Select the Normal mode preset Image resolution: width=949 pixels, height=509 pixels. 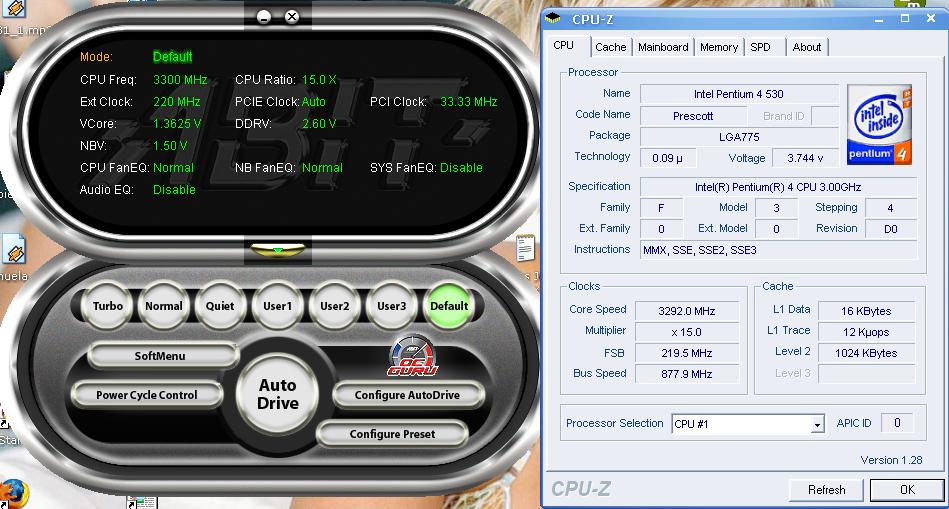click(x=163, y=306)
